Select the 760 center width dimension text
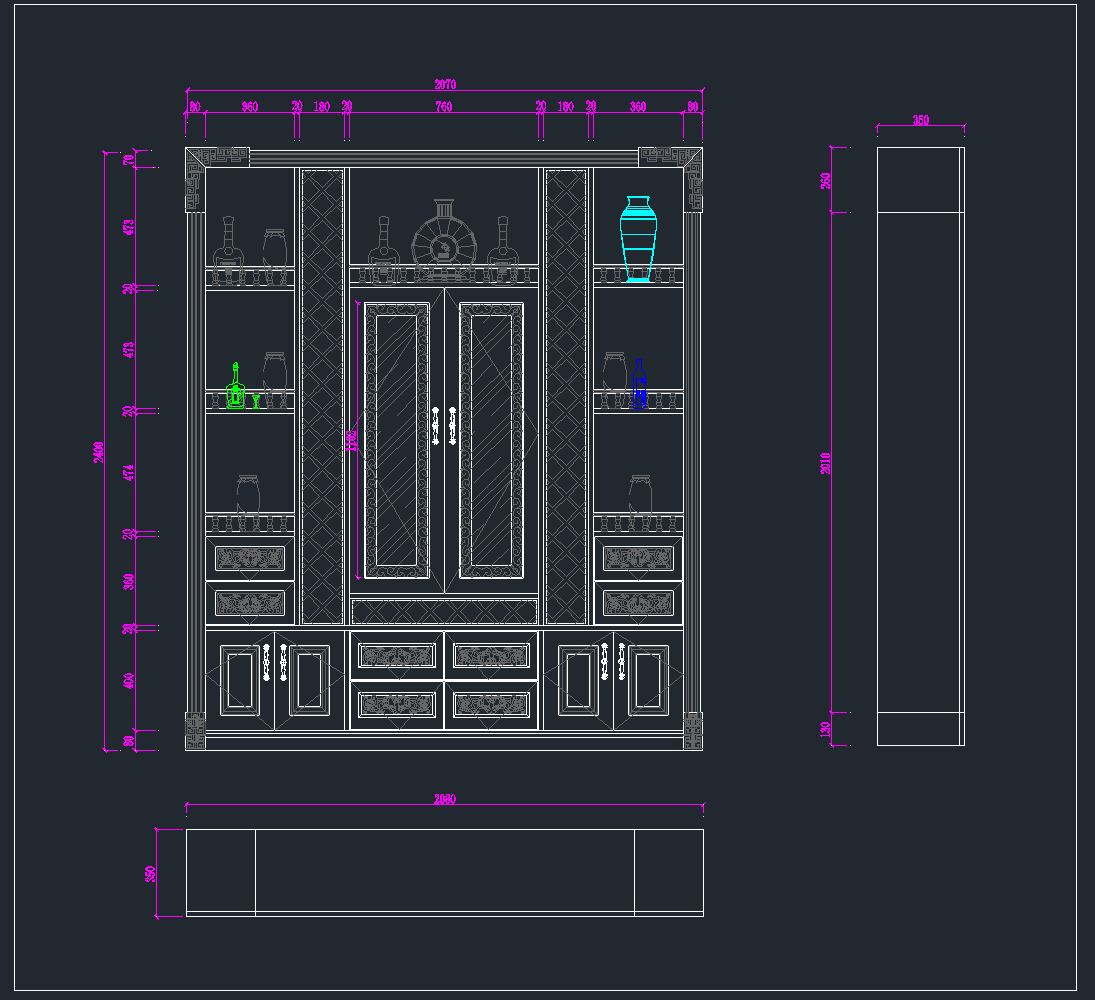 point(443,106)
